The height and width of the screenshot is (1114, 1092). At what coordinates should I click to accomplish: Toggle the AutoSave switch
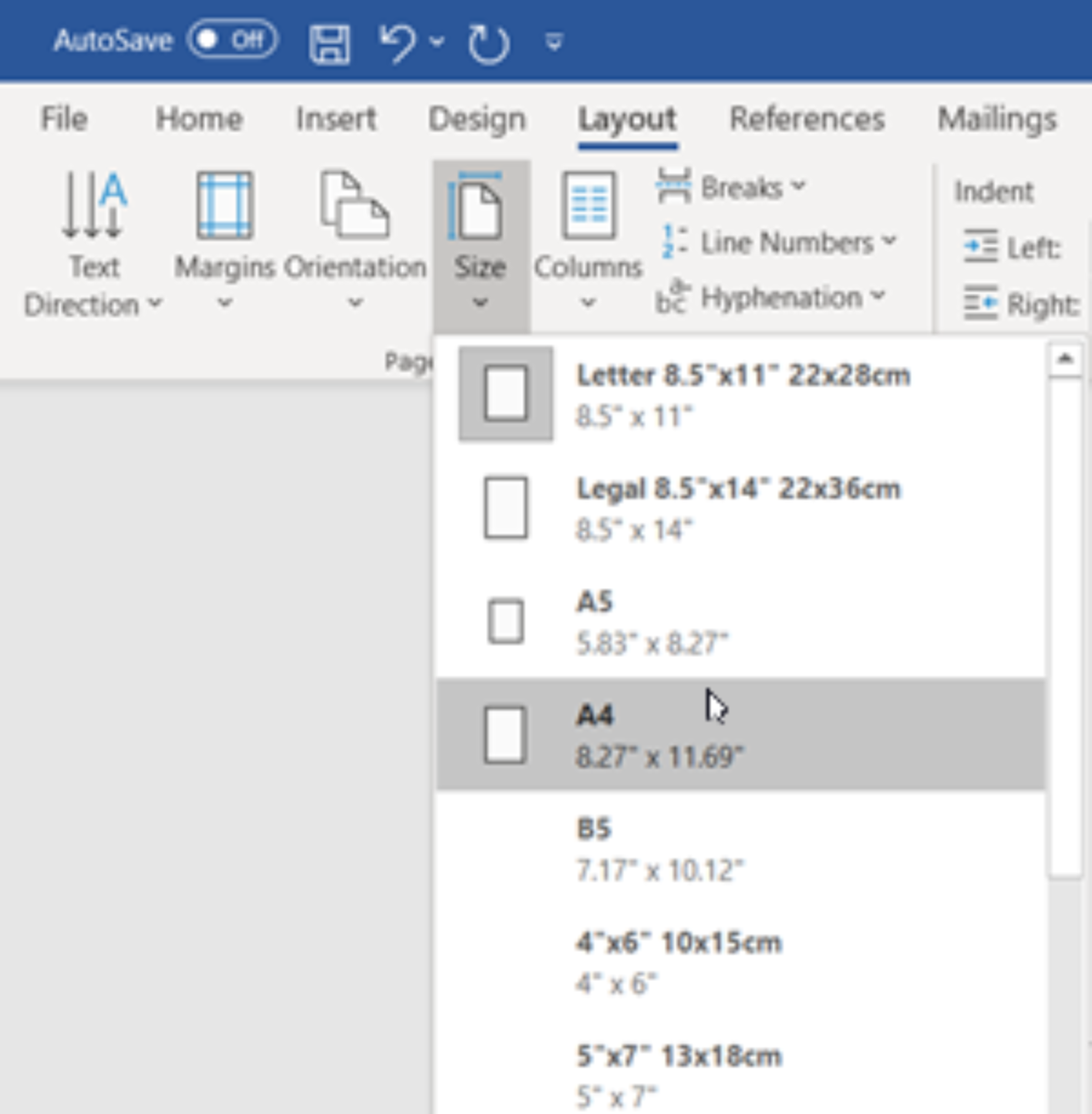pos(232,40)
